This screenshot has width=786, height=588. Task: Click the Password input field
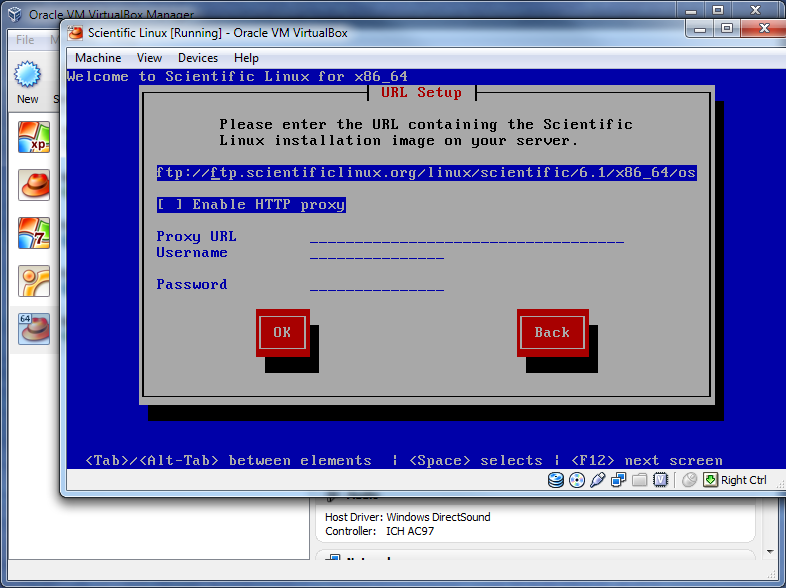(x=377, y=285)
